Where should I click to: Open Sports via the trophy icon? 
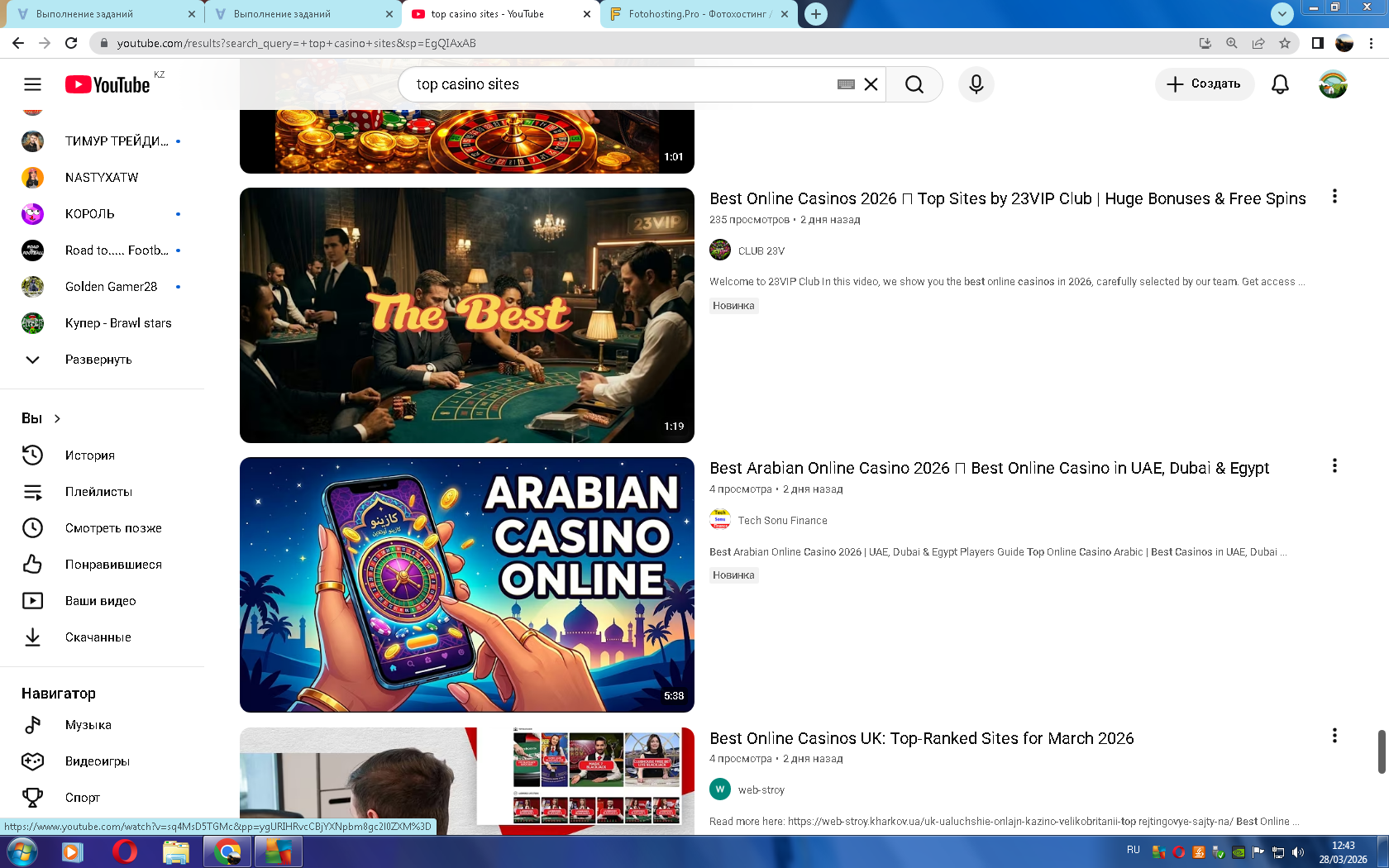click(x=32, y=798)
